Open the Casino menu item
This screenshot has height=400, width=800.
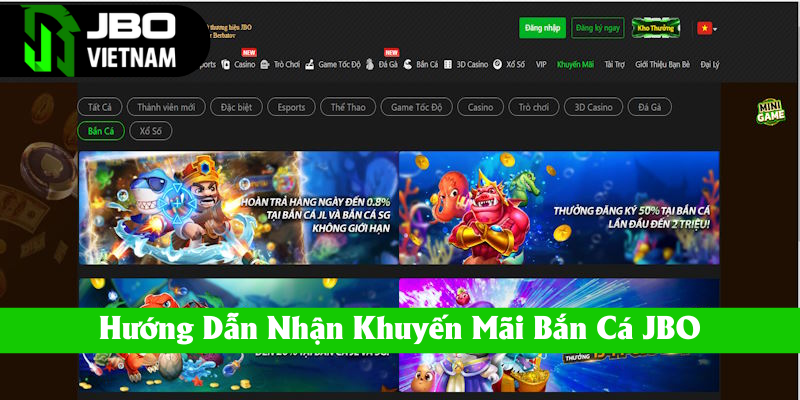[x=244, y=65]
